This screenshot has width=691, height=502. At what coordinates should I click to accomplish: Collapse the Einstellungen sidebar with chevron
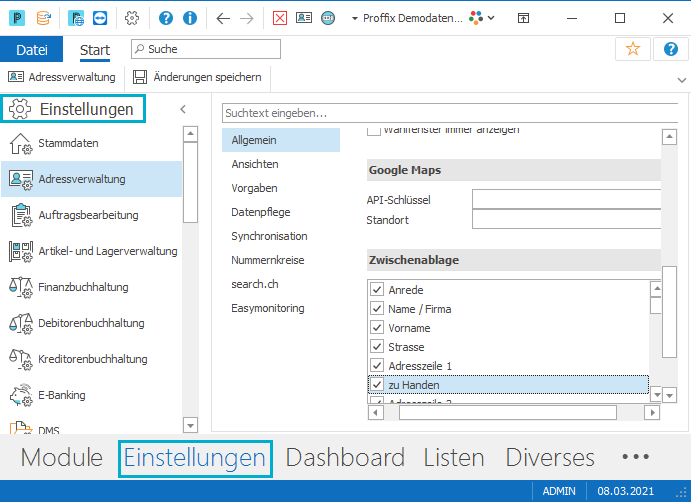pos(183,109)
